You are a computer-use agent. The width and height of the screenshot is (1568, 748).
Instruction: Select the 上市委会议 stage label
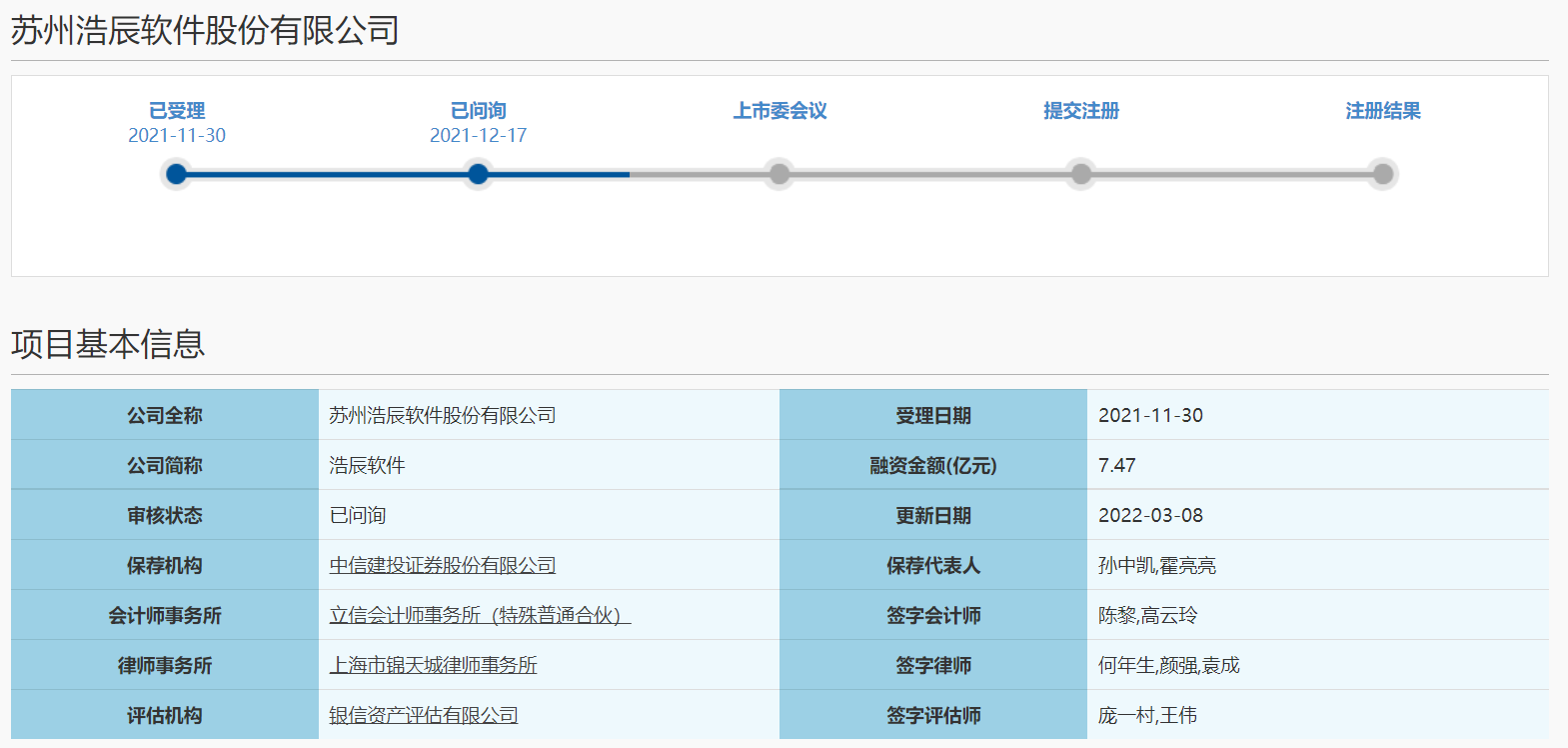tap(780, 111)
